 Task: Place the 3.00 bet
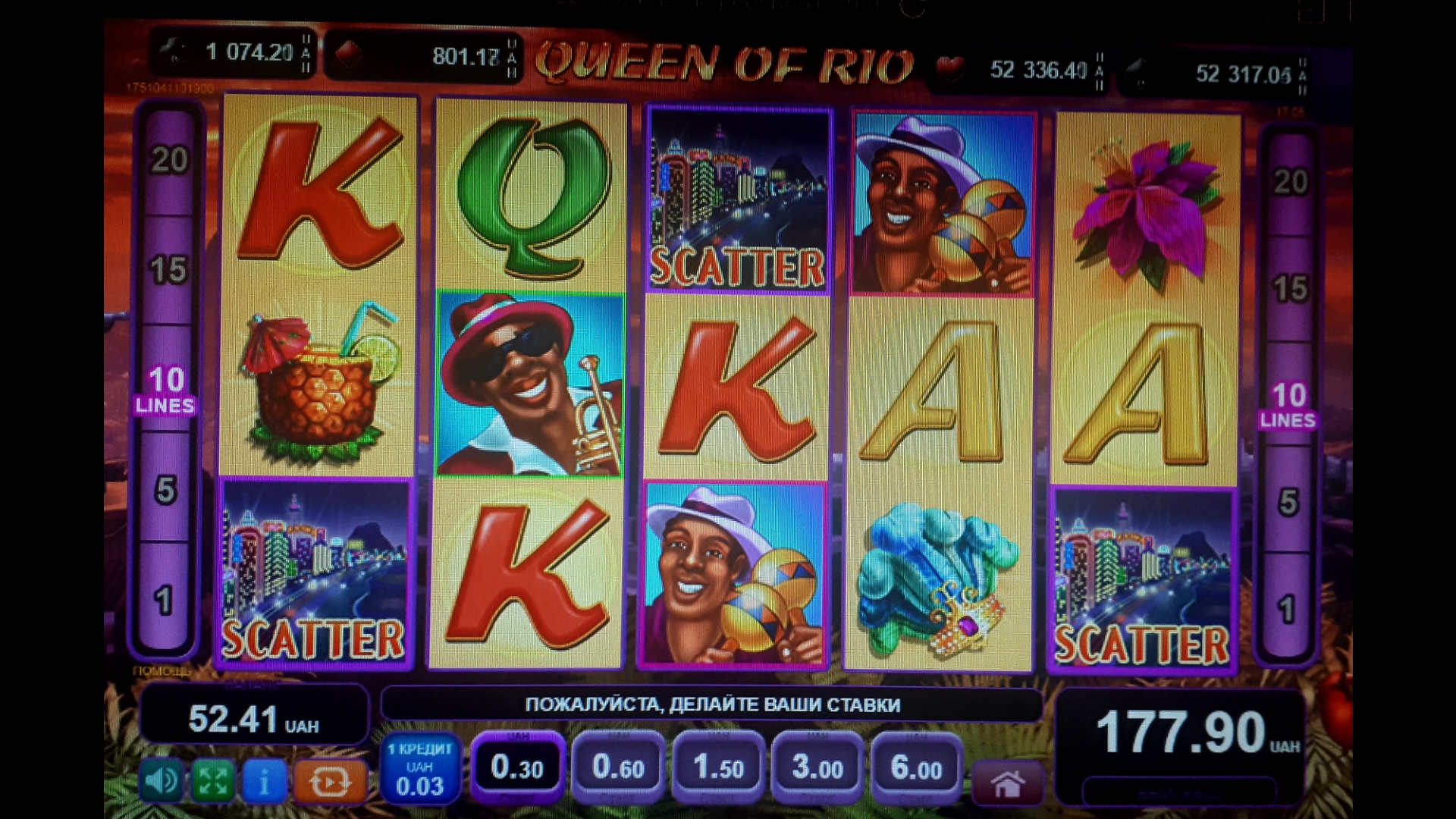pyautogui.click(x=817, y=767)
